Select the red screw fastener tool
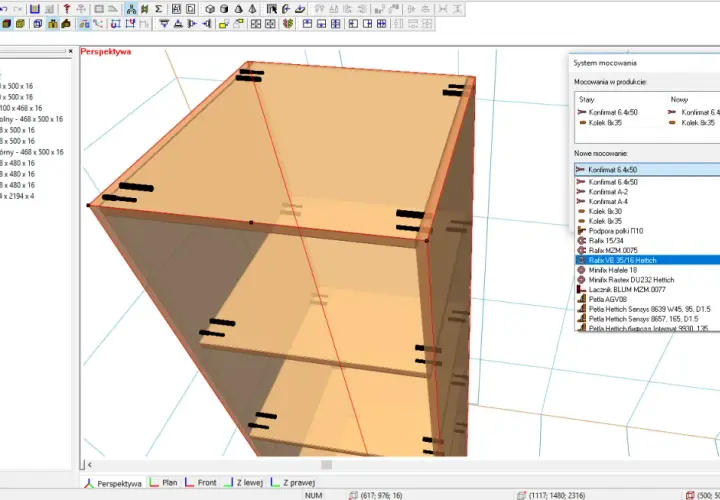Viewport: 720px width, 500px height. (67, 9)
